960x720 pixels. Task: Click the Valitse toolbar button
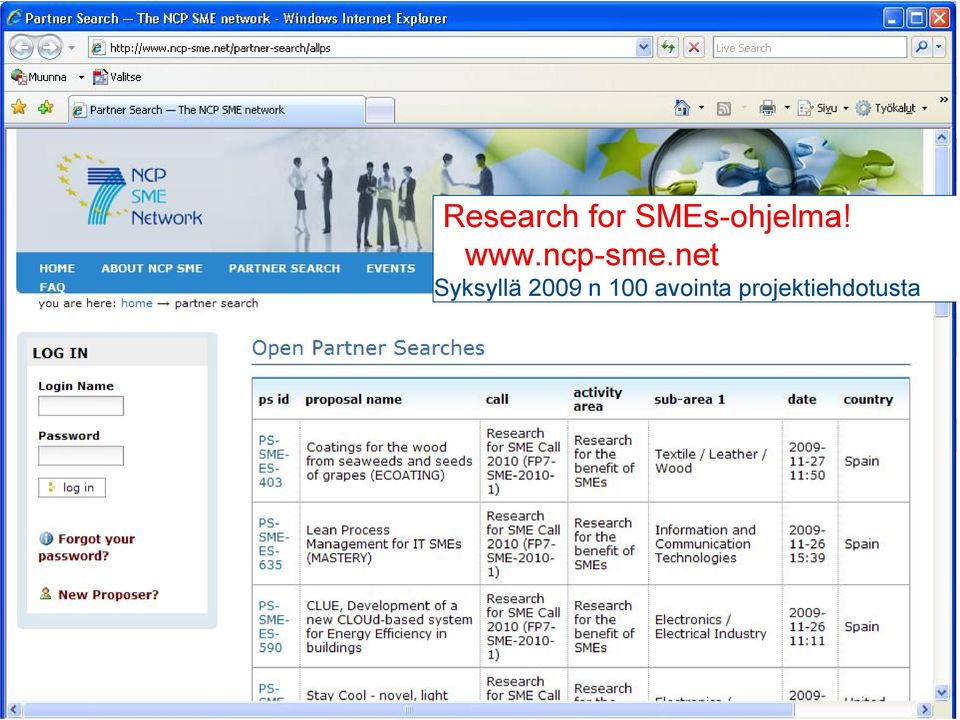pyautogui.click(x=117, y=77)
